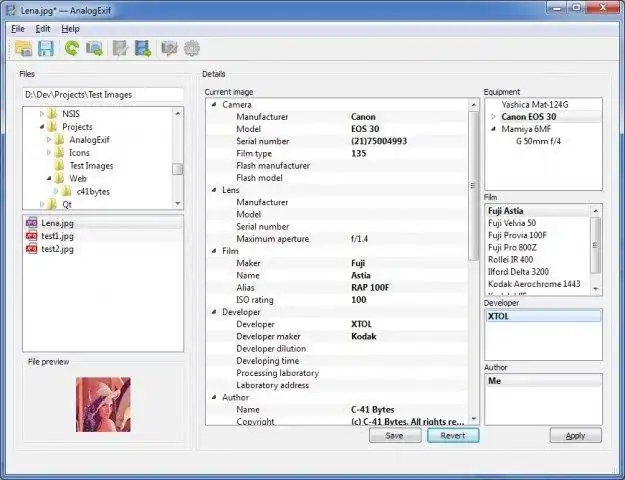625x480 pixels.
Task: Click the Qt folder icon
Action: tap(52, 204)
